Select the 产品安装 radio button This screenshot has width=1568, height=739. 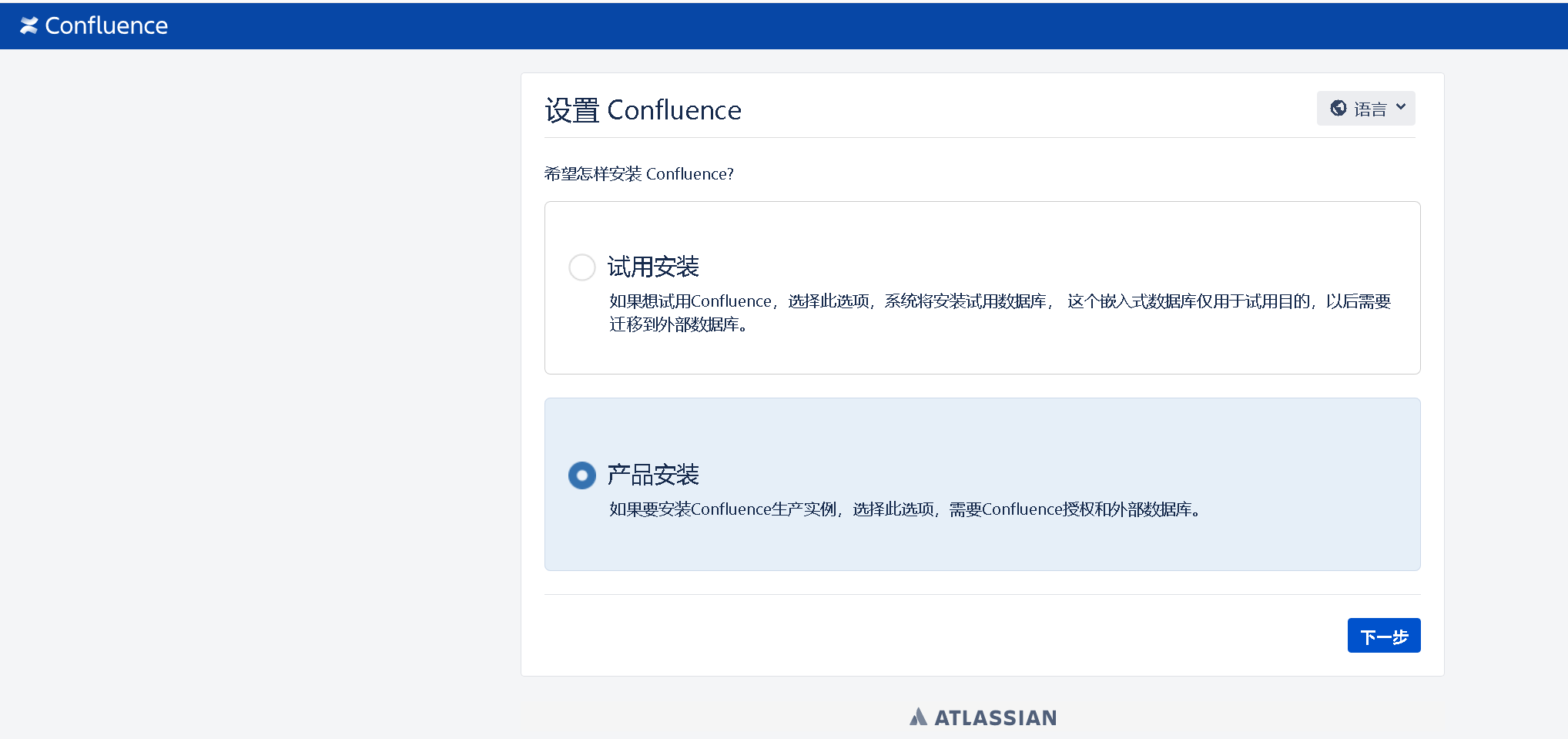[x=581, y=475]
